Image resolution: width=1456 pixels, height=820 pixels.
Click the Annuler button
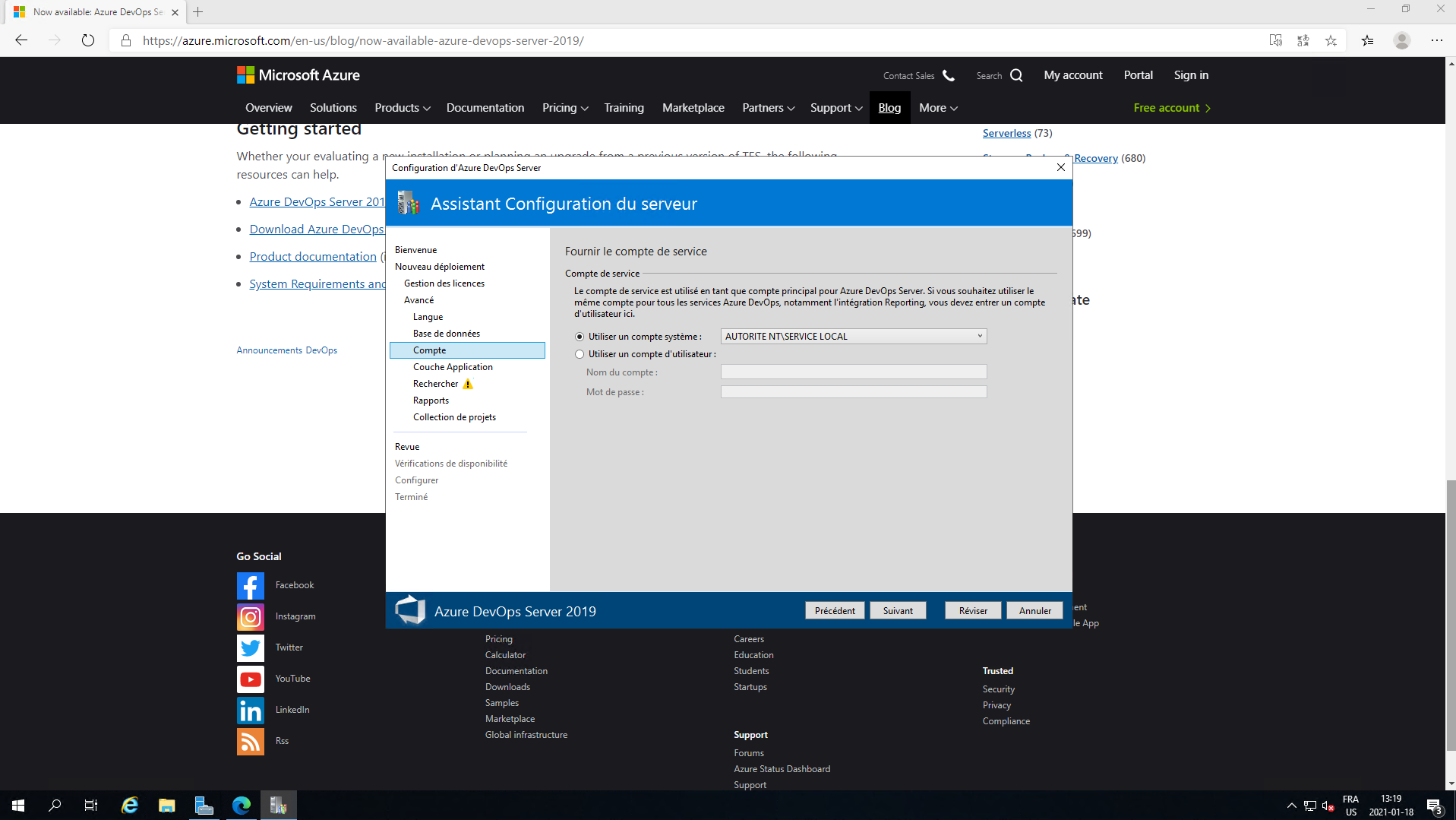pos(1034,610)
